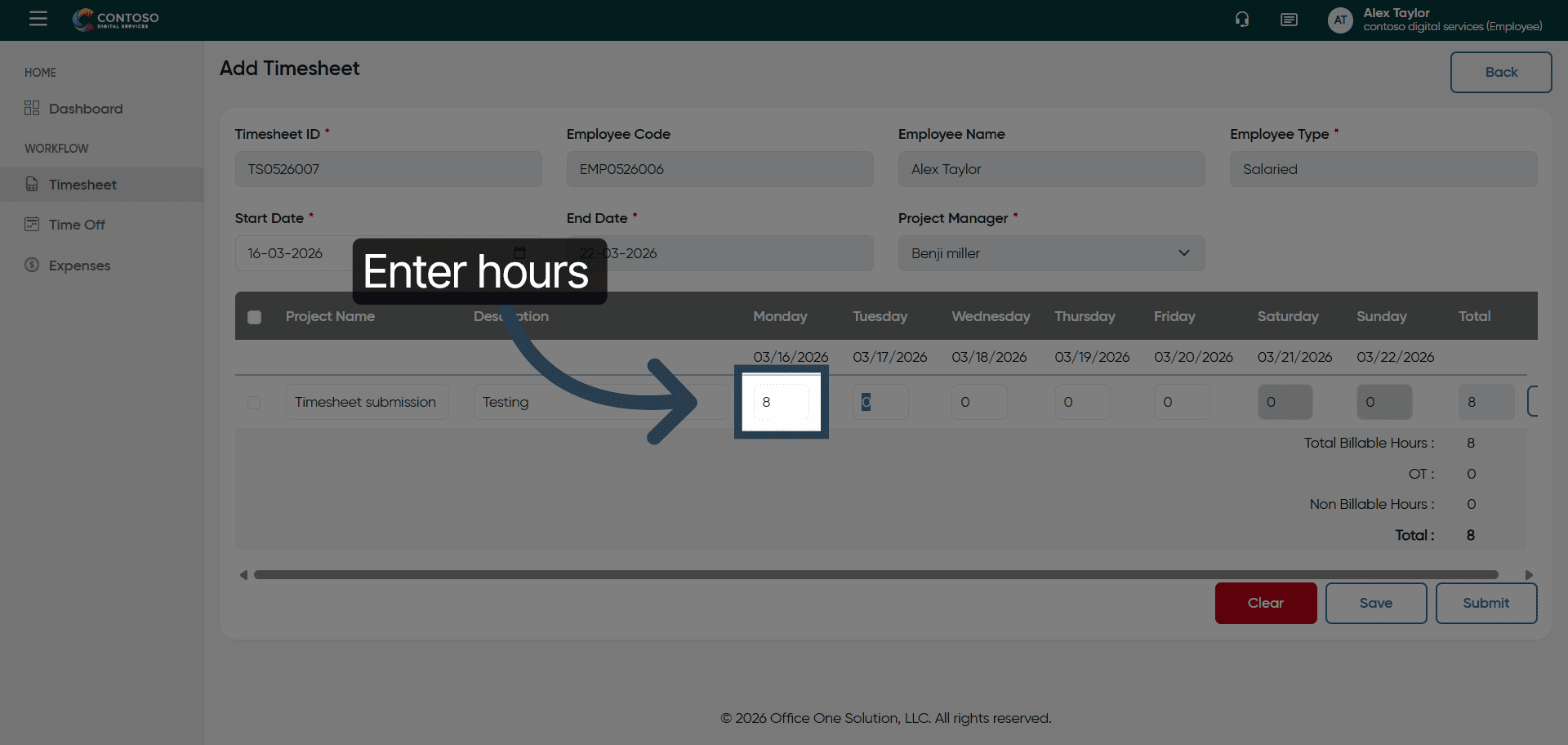Click the Expenses dollar icon
This screenshot has width=1568, height=745.
[32, 265]
